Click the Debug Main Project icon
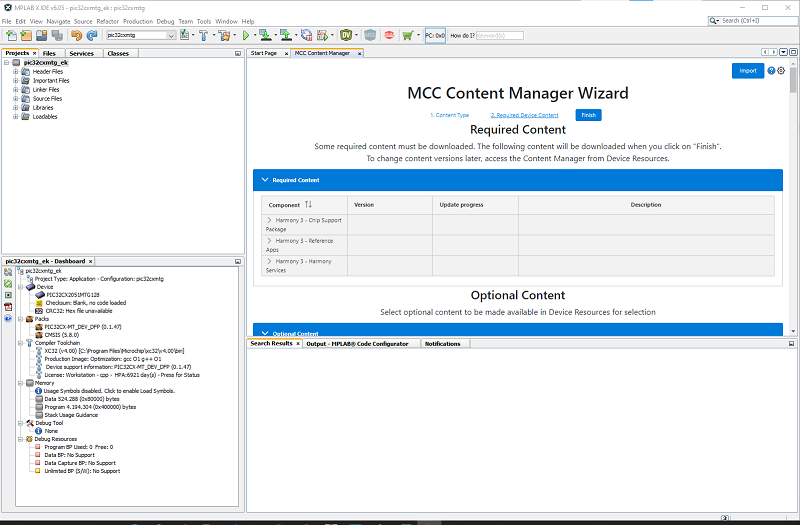Screen dimensions: 800x525 (x=322, y=35)
